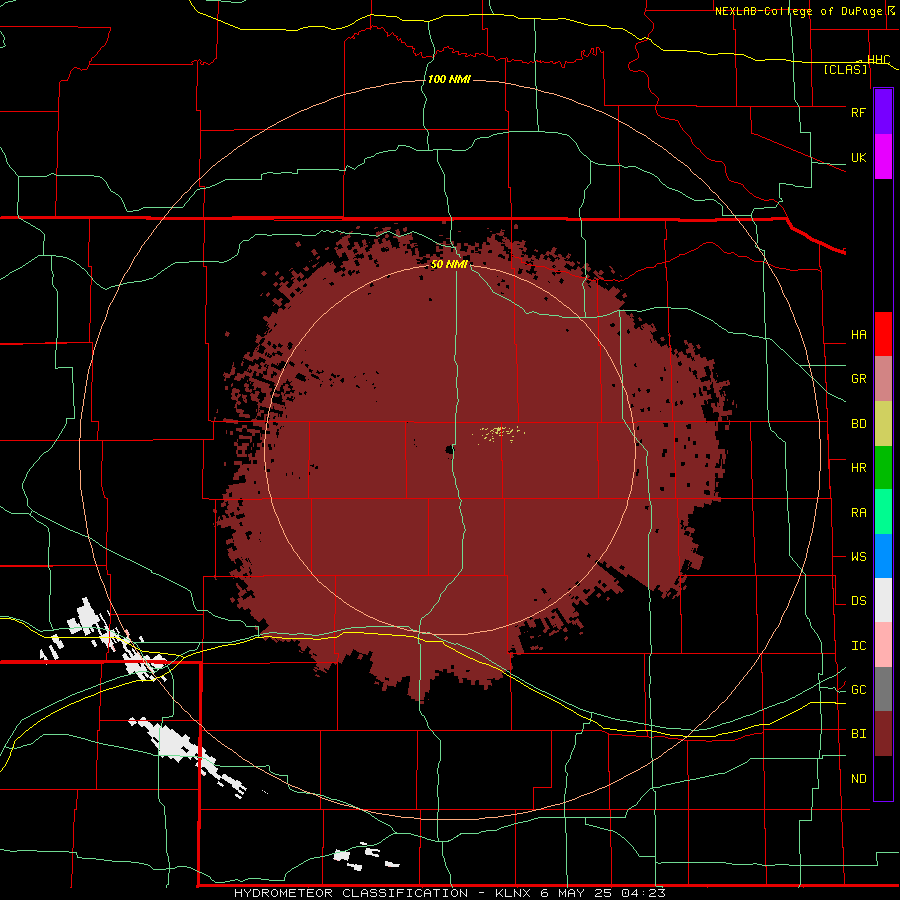900x900 pixels.
Task: Click the yellow big-drops echo cluster
Action: pos(499,433)
